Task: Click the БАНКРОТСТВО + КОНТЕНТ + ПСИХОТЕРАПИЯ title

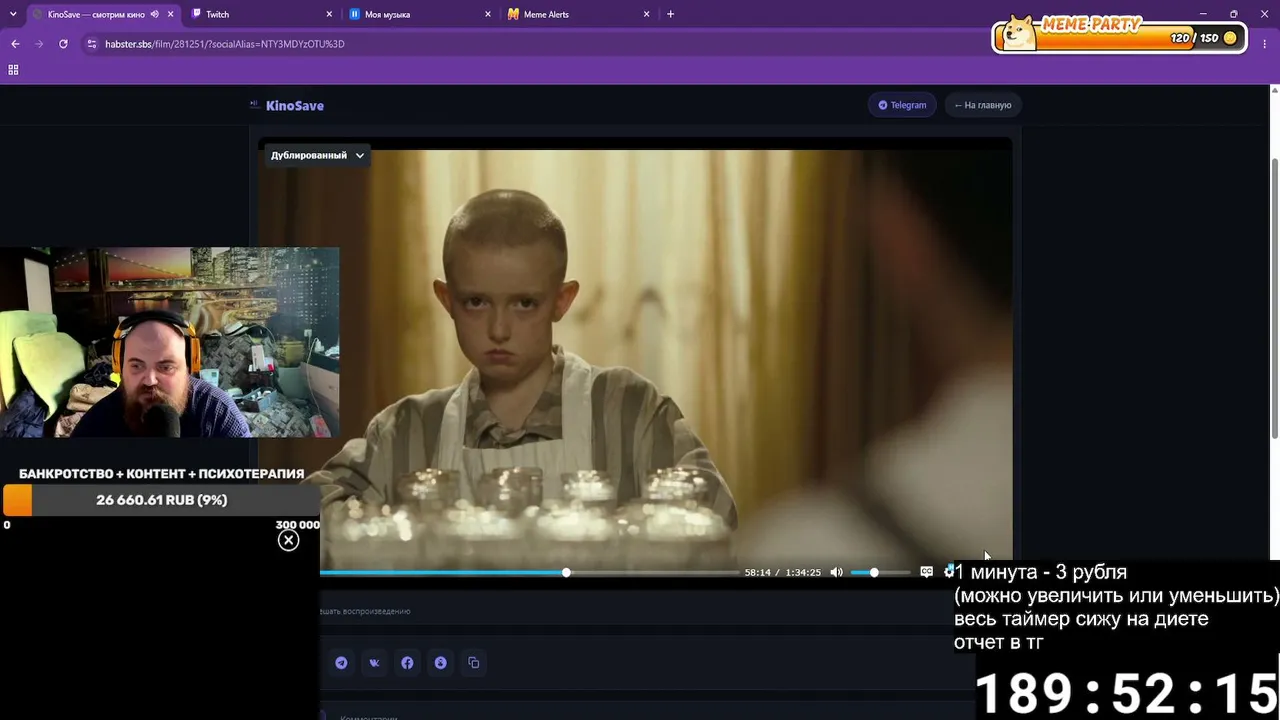Action: click(x=161, y=474)
